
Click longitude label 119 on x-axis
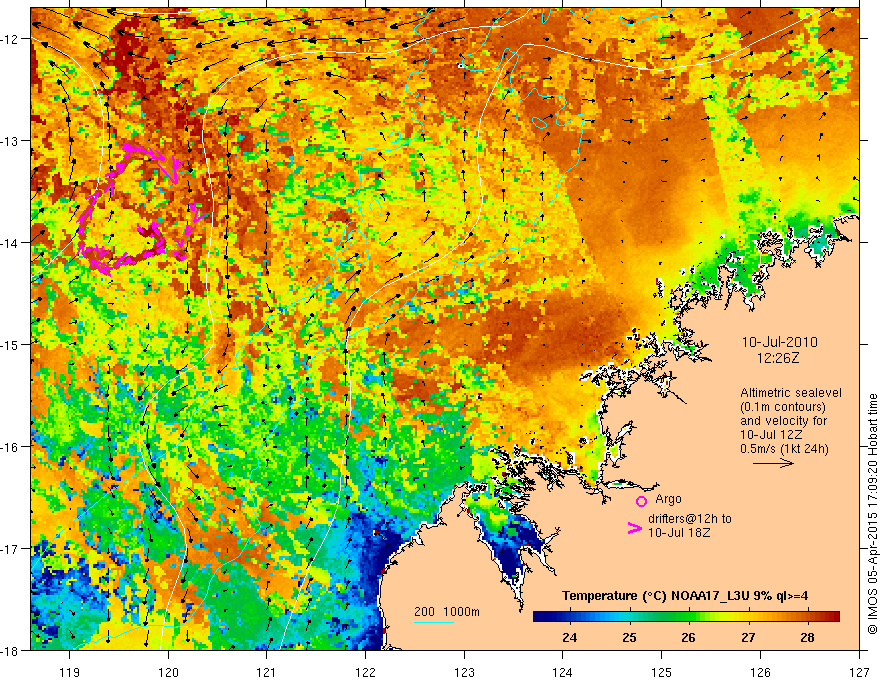coord(70,672)
